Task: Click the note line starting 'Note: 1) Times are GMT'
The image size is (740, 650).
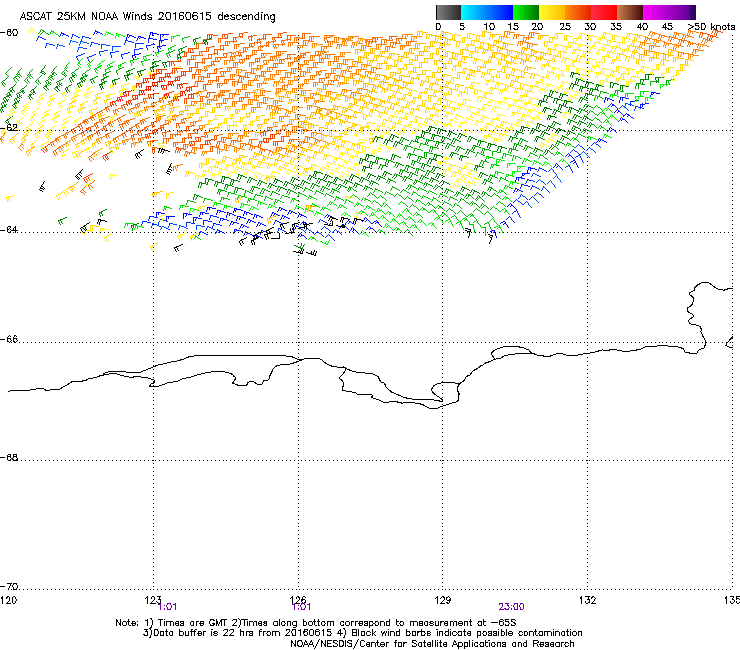Action: coord(316,623)
